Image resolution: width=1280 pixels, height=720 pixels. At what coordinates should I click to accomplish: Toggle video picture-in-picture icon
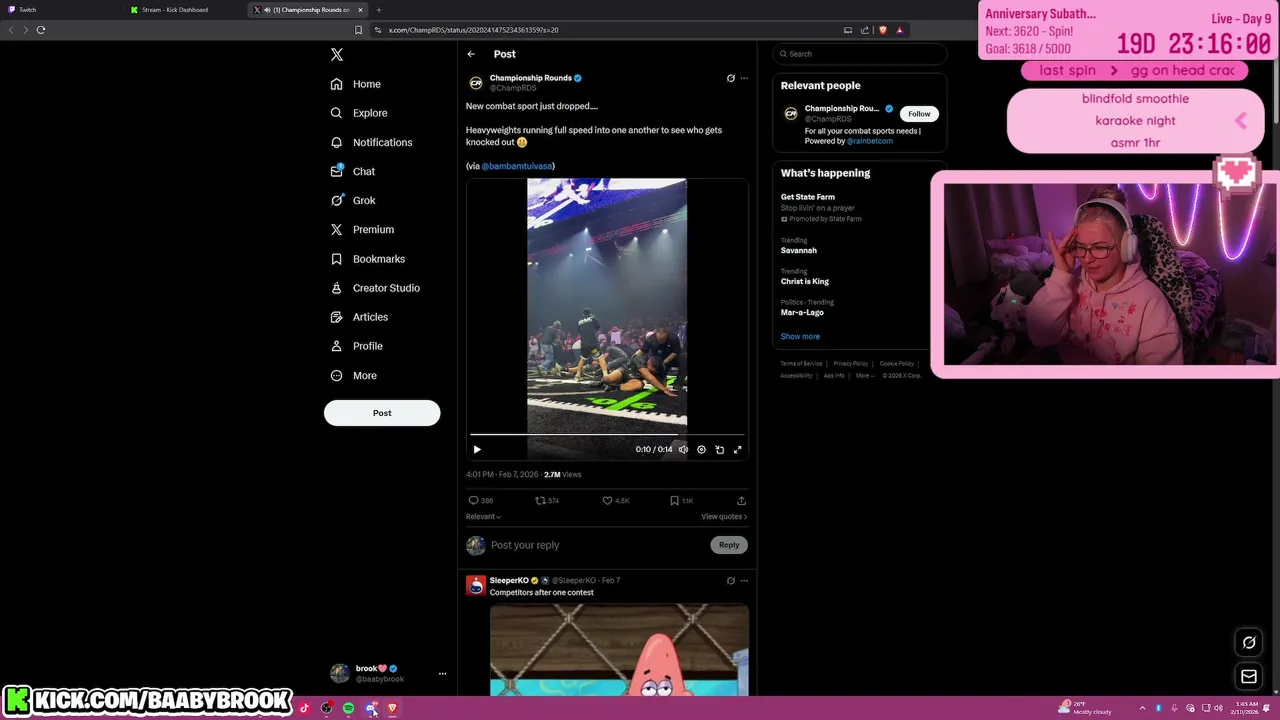point(720,450)
